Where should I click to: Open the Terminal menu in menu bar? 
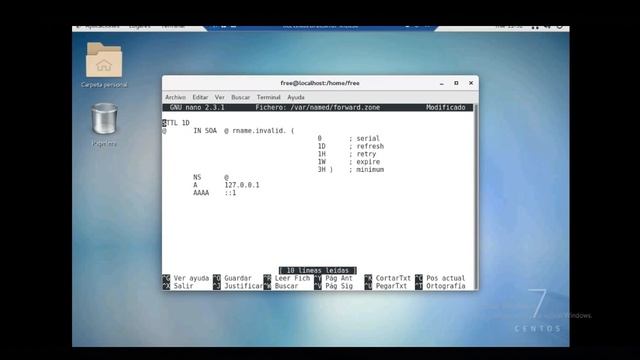click(268, 97)
